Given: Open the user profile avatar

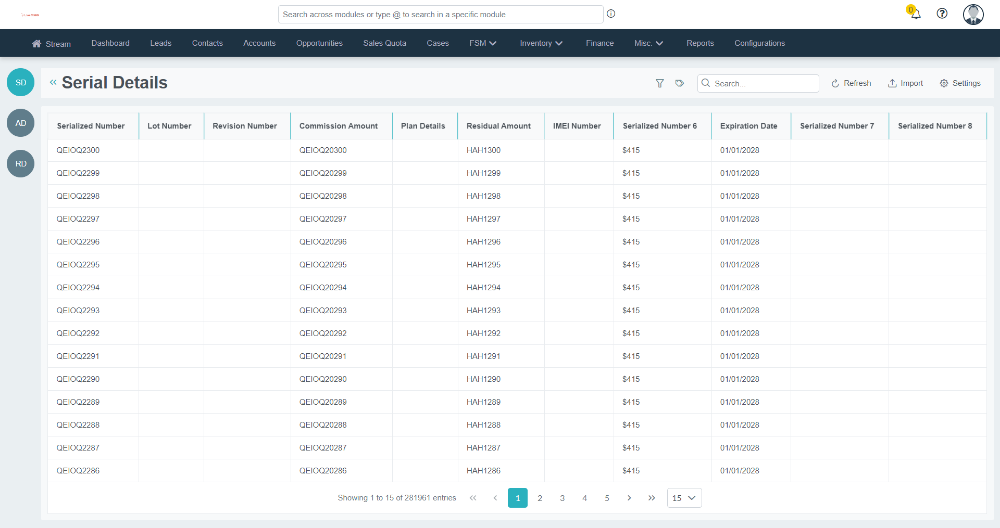Looking at the screenshot, I should click(x=973, y=14).
